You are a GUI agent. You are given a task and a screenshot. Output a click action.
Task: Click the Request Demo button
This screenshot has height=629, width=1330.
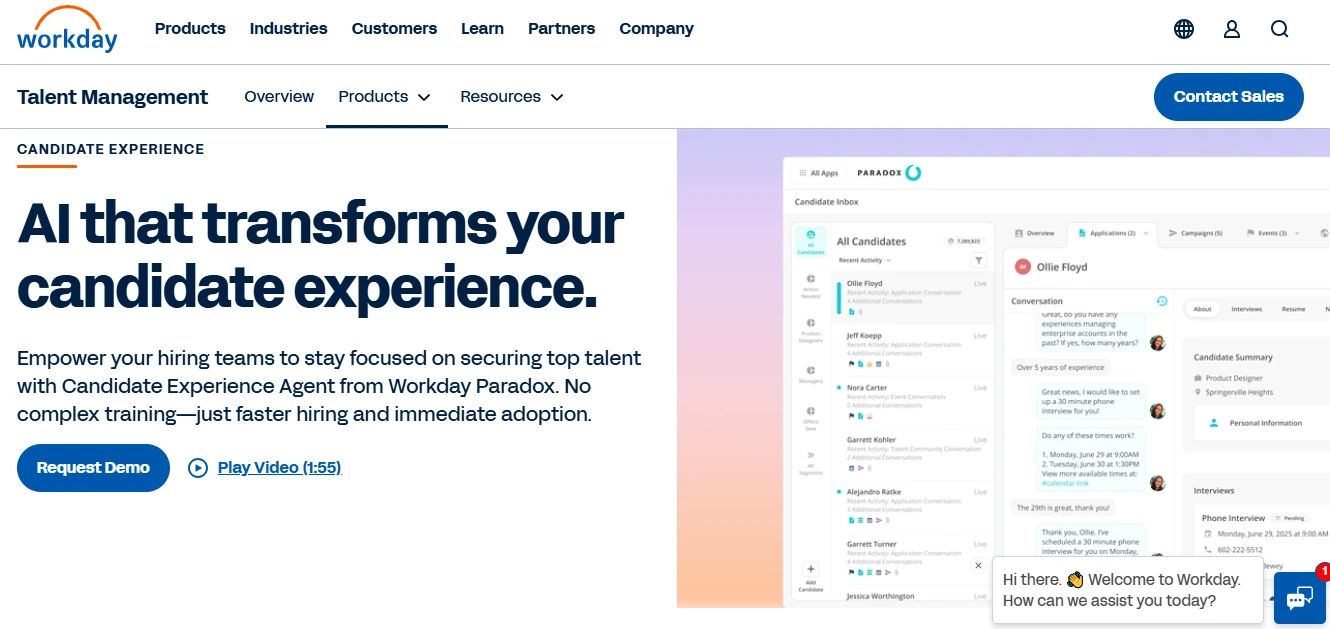pyautogui.click(x=93, y=468)
